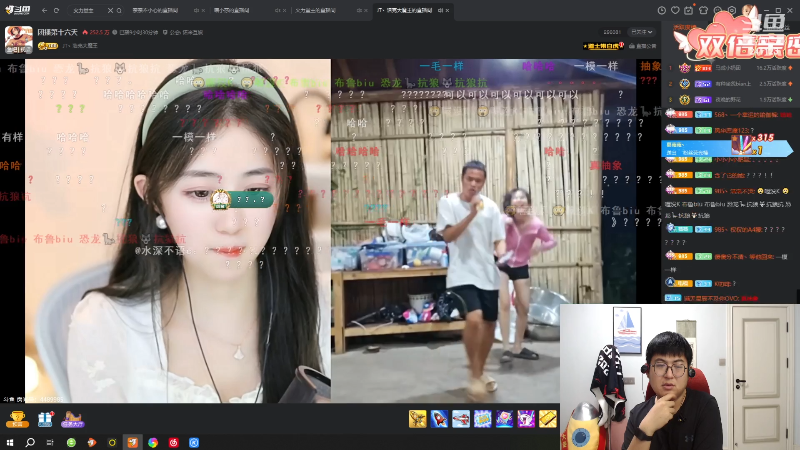The height and width of the screenshot is (450, 800).
Task: Open the 公会 guild link
Action: (183, 32)
